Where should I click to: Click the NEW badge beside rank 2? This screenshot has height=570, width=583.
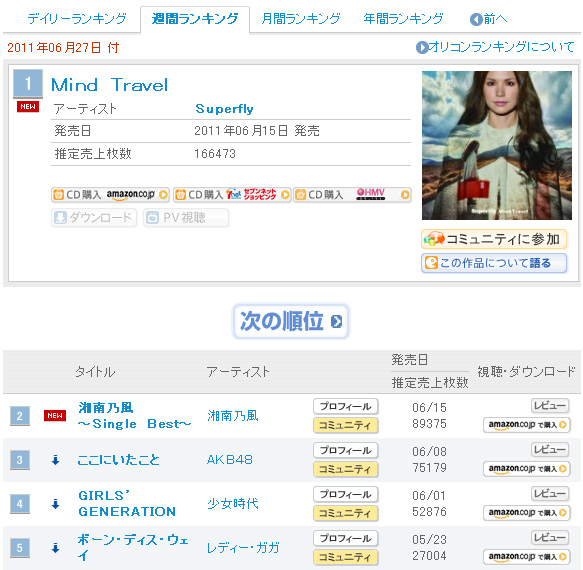point(55,416)
